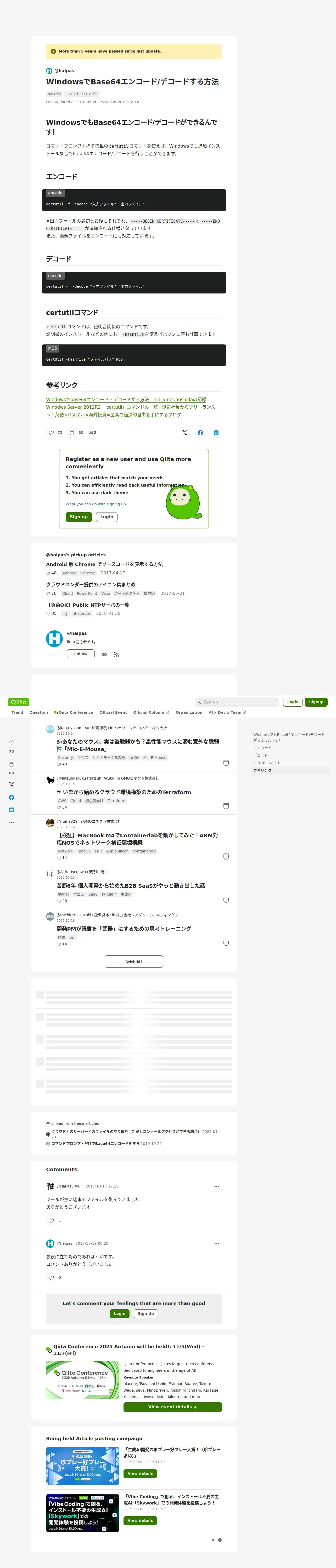Click Sign up in the register box
The height and width of the screenshot is (1568, 336).
click(x=79, y=517)
